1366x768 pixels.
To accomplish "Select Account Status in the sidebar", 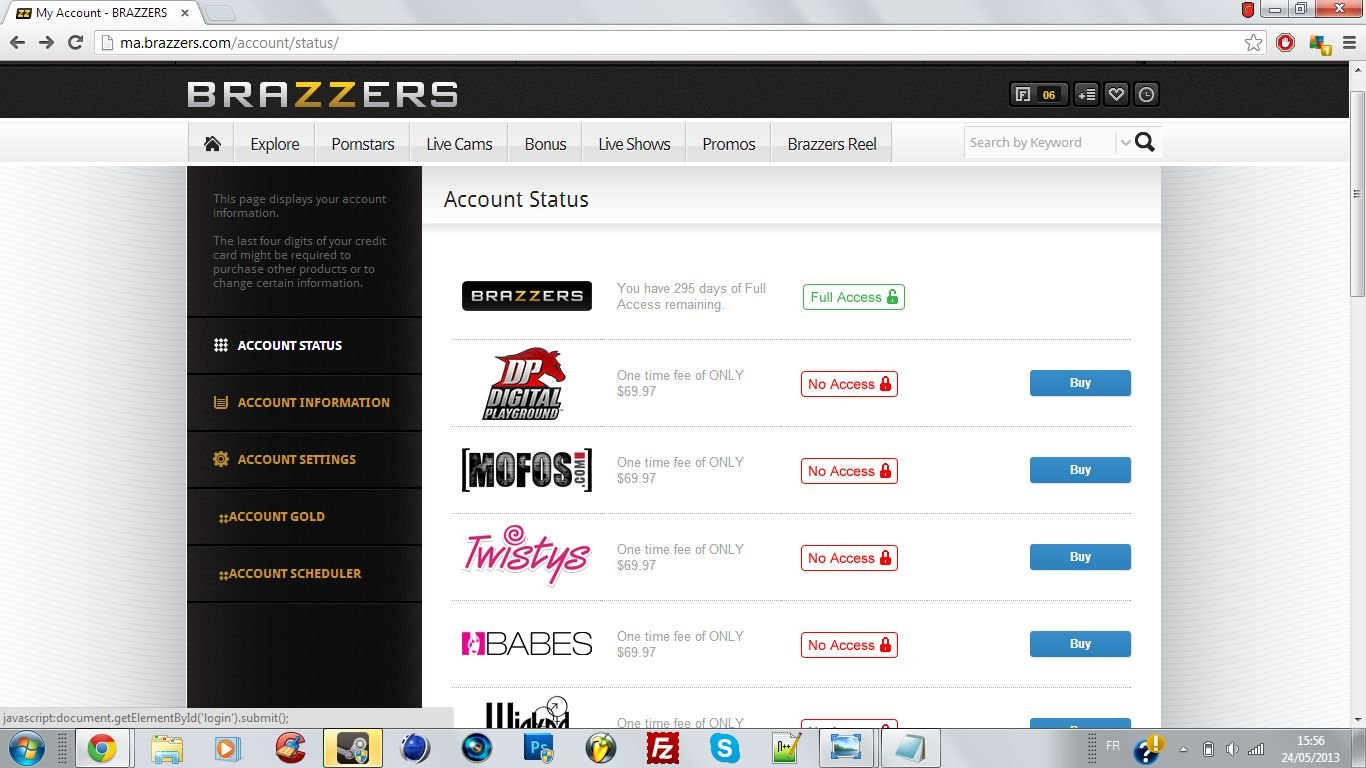I will 304,346.
